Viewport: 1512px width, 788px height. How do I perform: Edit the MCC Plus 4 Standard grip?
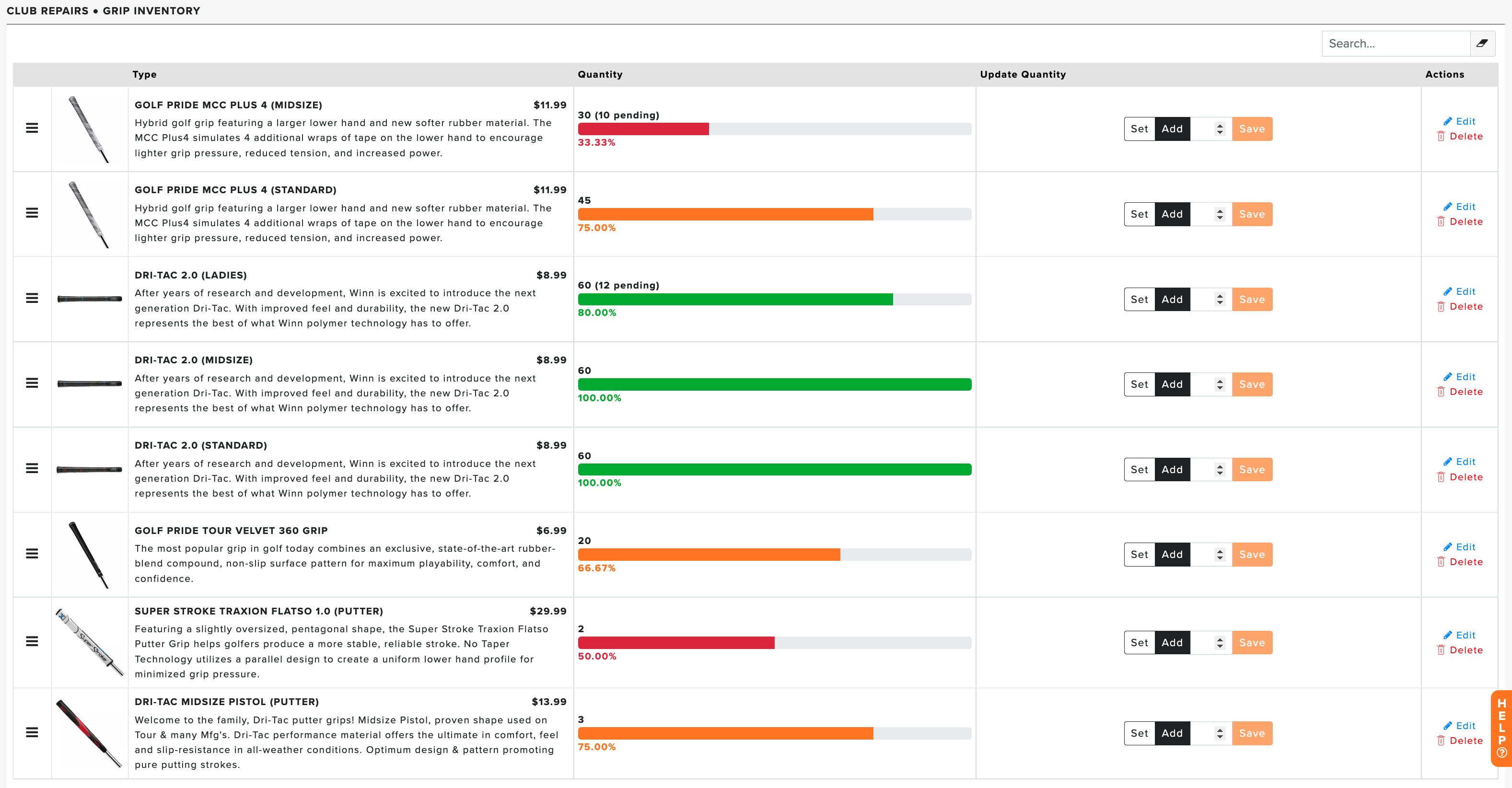point(1459,207)
